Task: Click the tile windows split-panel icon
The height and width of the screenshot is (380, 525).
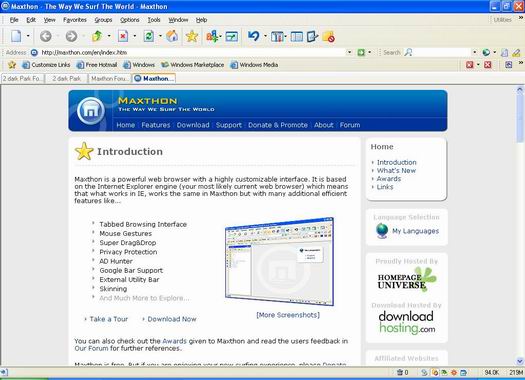Action: coord(297,36)
